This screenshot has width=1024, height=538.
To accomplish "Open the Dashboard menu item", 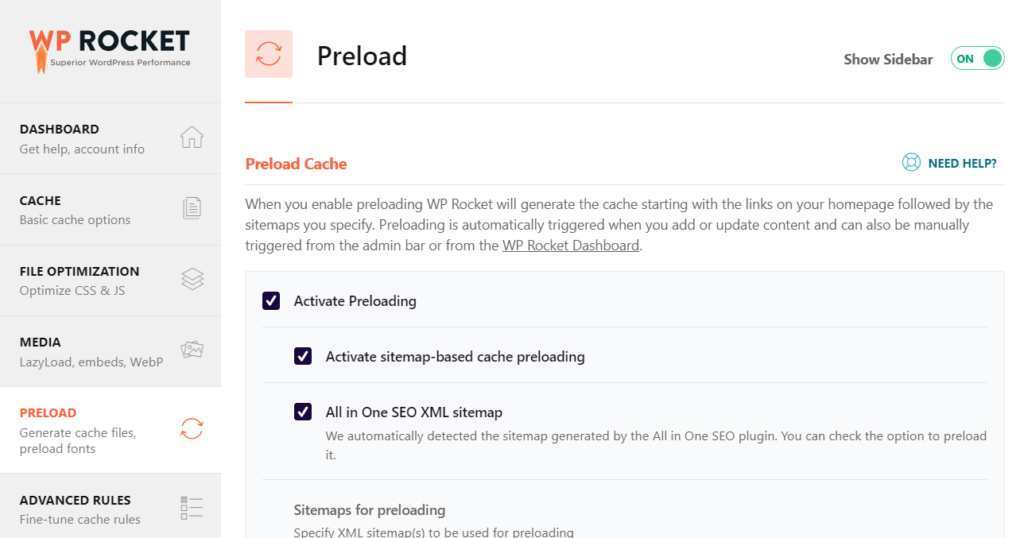I will tap(110, 138).
